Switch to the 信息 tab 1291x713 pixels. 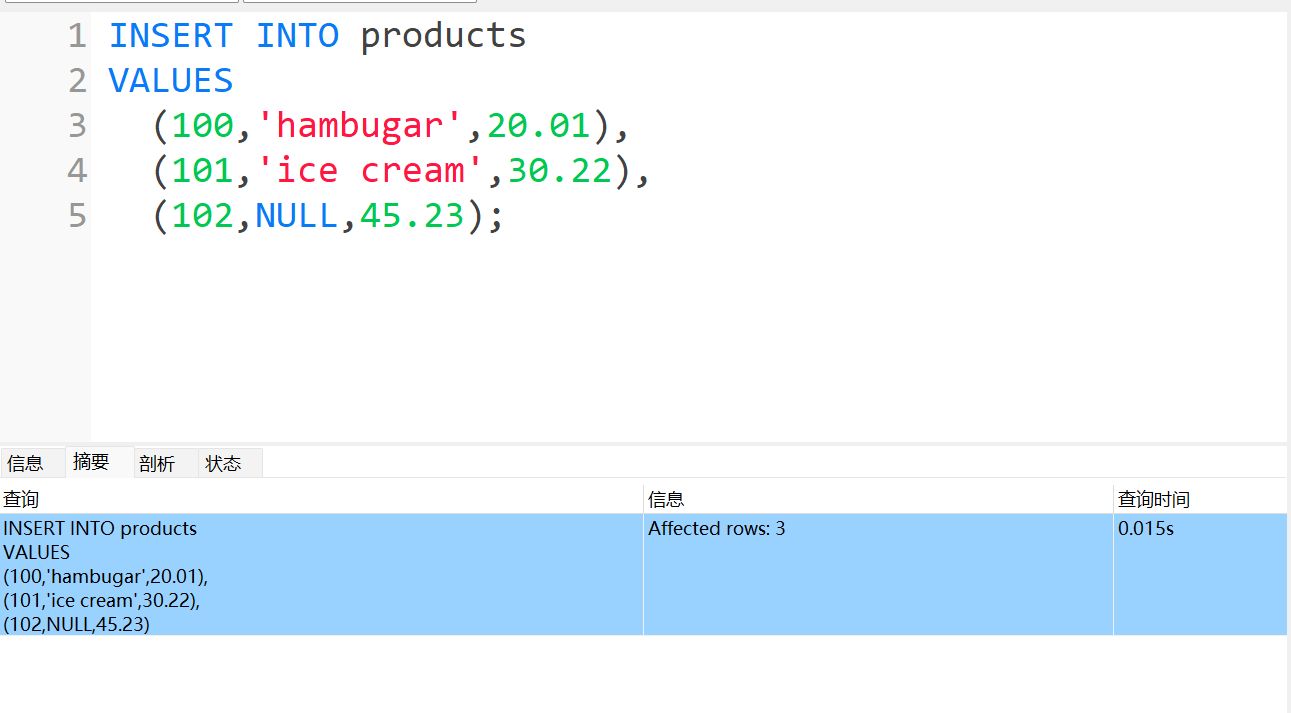pos(25,463)
